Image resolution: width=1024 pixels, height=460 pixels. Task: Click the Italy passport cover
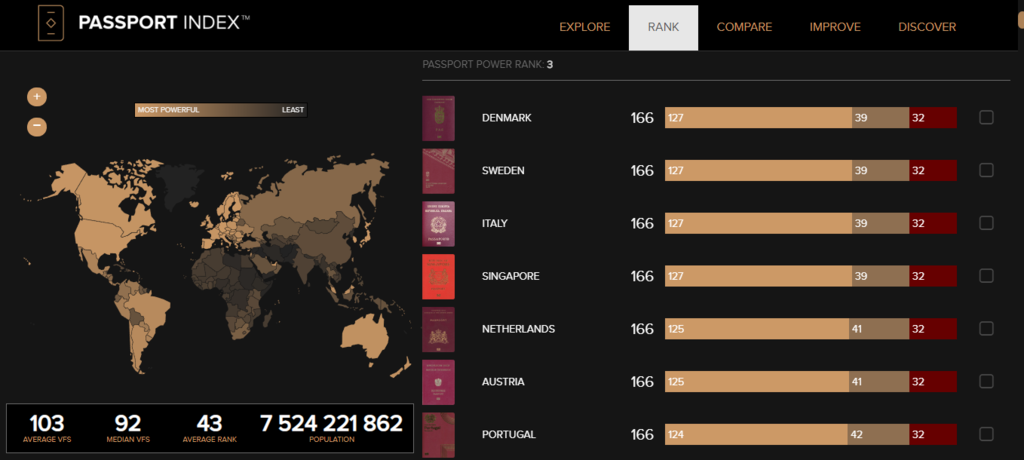[439, 223]
